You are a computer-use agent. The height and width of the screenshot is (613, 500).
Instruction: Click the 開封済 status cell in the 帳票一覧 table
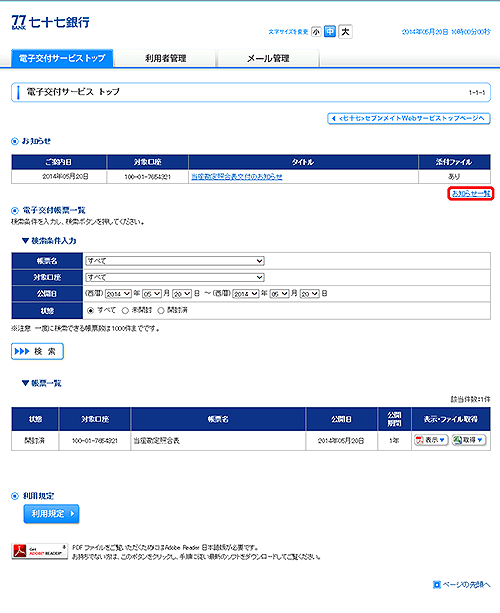(x=35, y=441)
